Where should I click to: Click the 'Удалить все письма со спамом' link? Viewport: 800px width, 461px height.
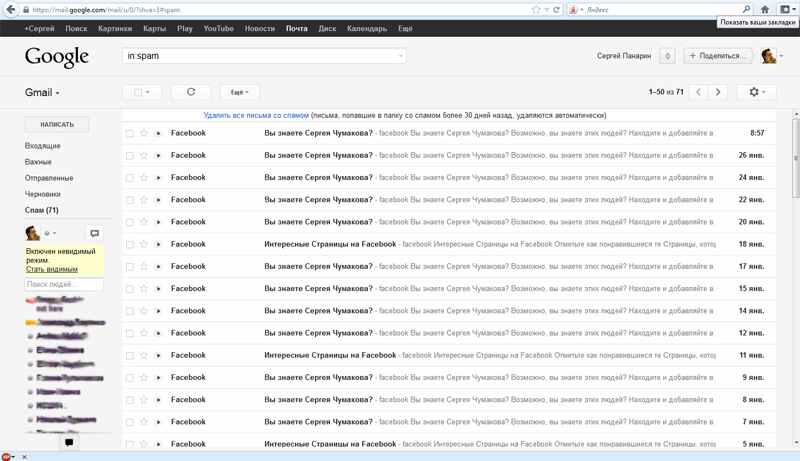(x=256, y=116)
